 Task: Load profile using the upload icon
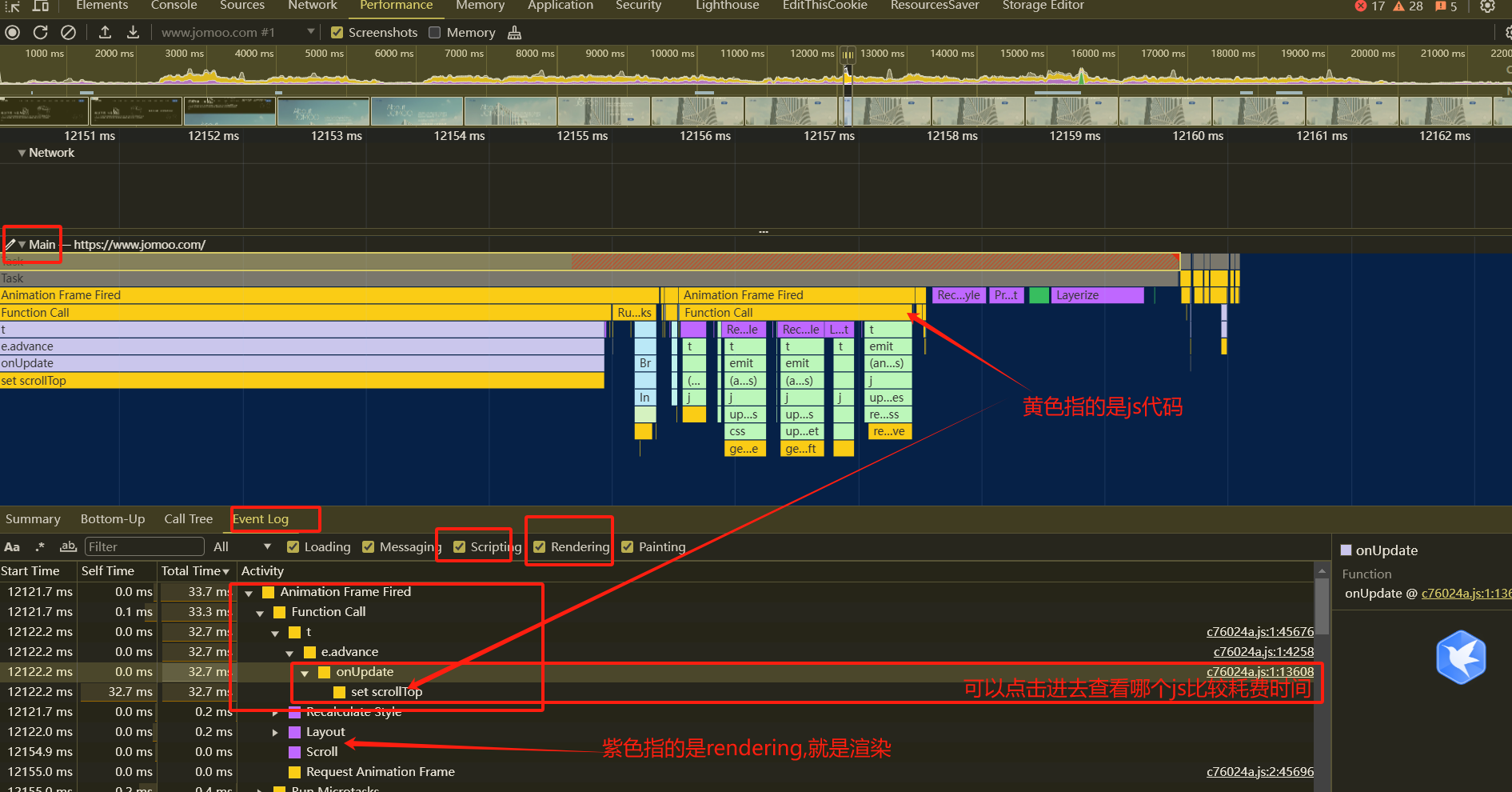tap(105, 32)
